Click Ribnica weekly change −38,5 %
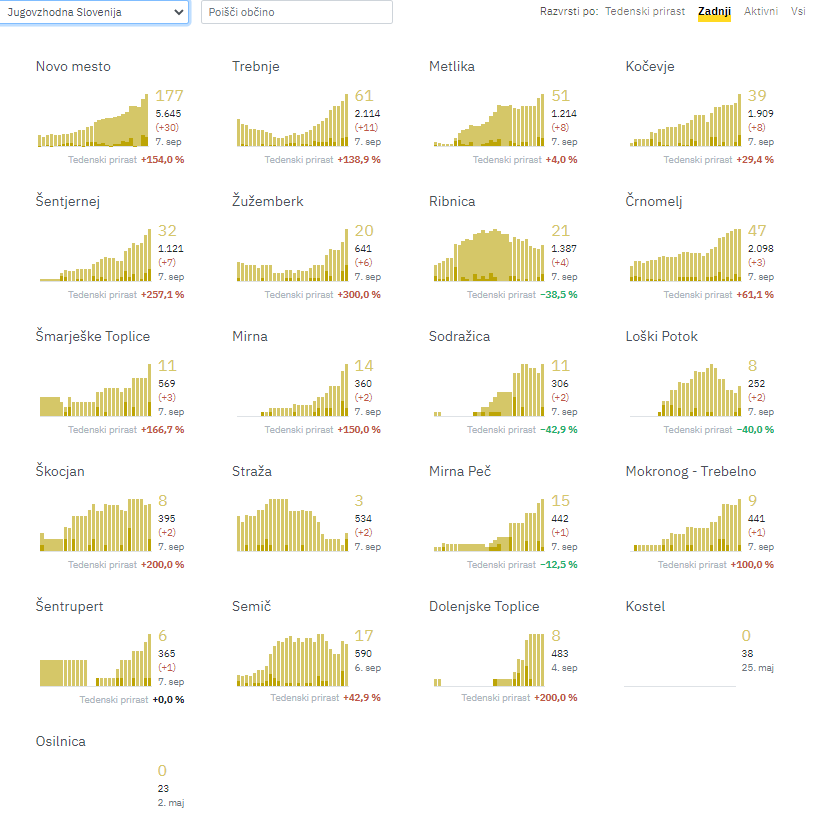The image size is (832, 821). point(559,295)
